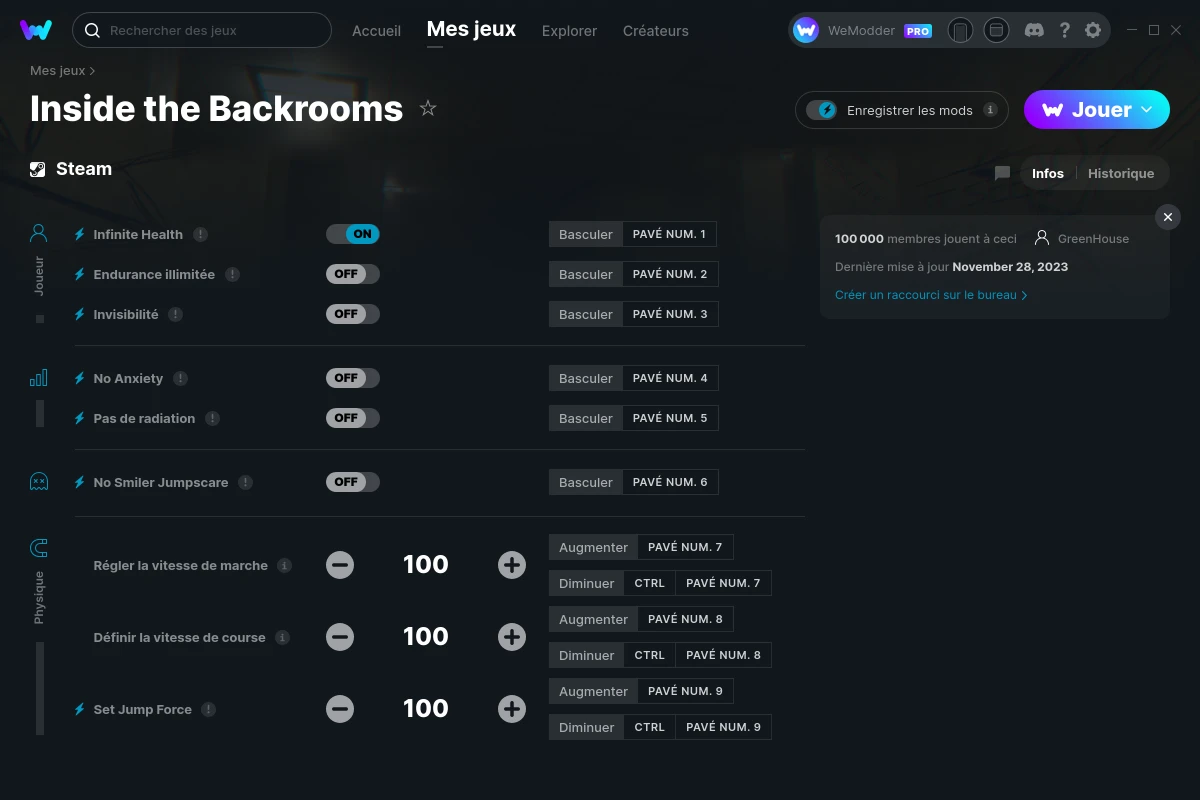This screenshot has width=1200, height=800.
Task: Enable Pas de radiation toggle
Action: click(x=353, y=418)
